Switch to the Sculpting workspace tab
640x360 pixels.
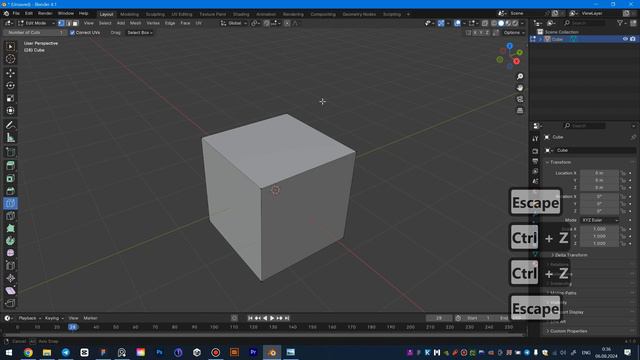point(155,14)
